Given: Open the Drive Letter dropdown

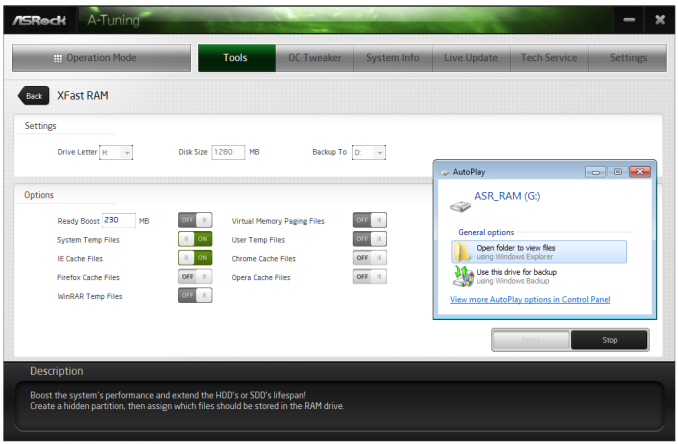Looking at the screenshot, I should pos(116,153).
